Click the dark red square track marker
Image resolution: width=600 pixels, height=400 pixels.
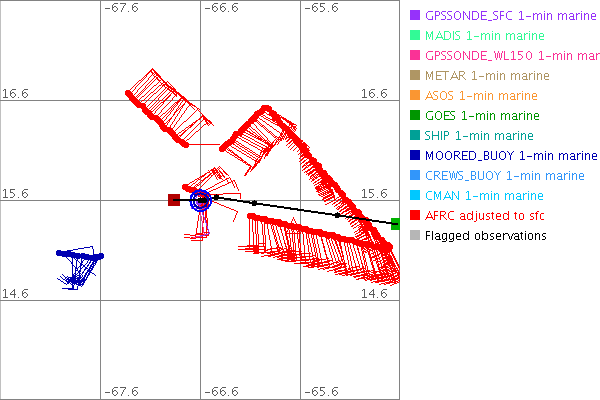click(174, 200)
